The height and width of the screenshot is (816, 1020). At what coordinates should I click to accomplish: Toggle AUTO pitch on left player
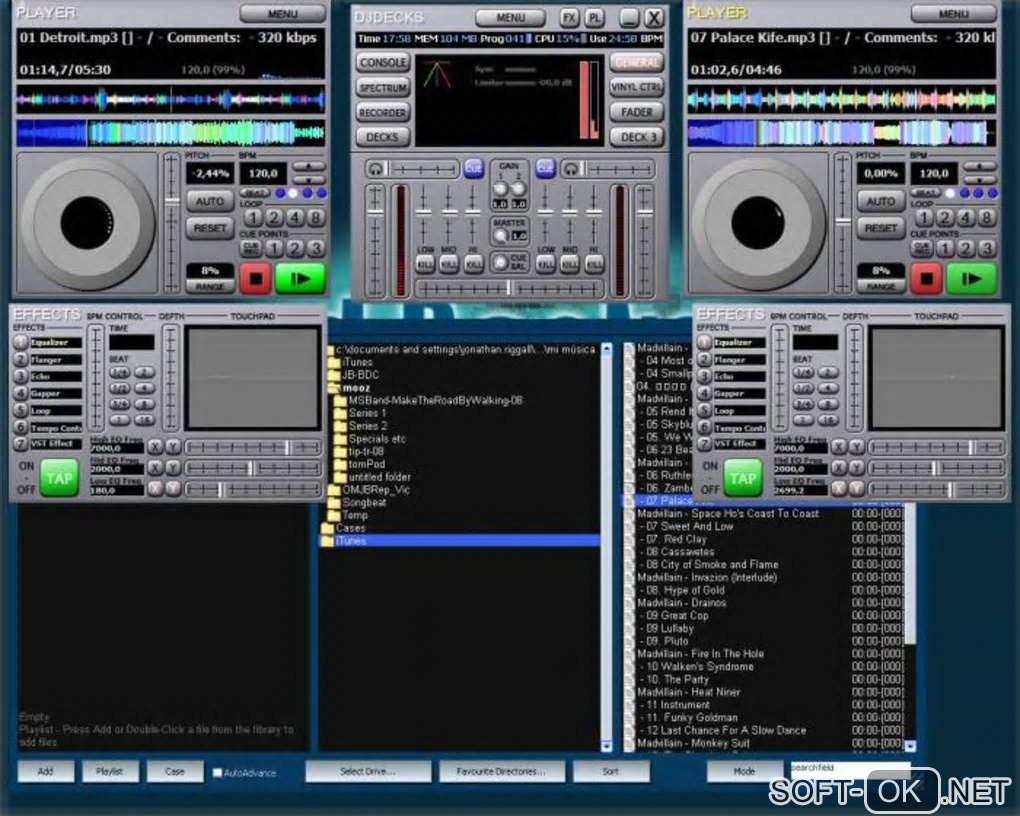[x=209, y=201]
